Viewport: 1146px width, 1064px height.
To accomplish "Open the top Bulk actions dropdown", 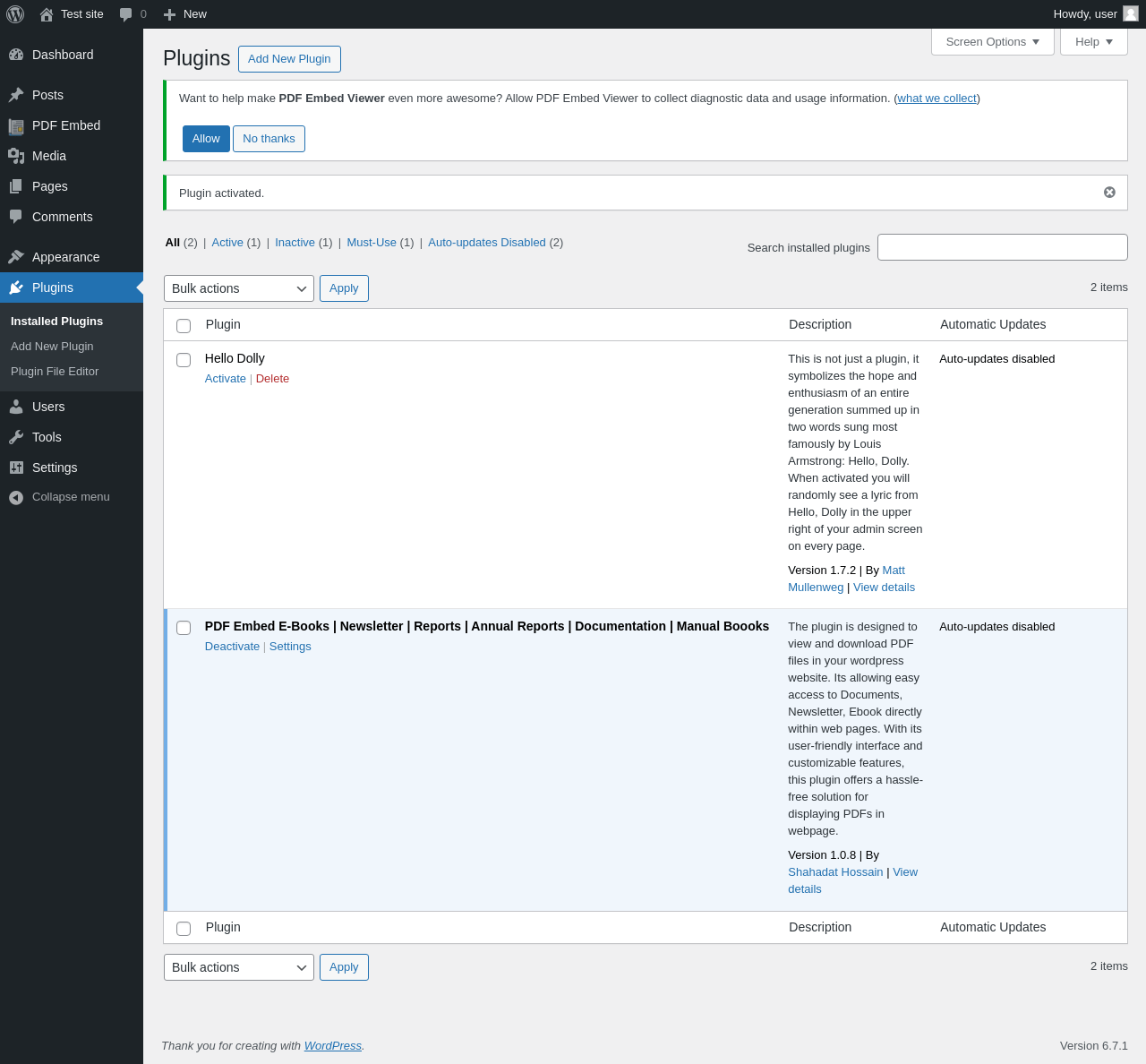I will (x=239, y=288).
